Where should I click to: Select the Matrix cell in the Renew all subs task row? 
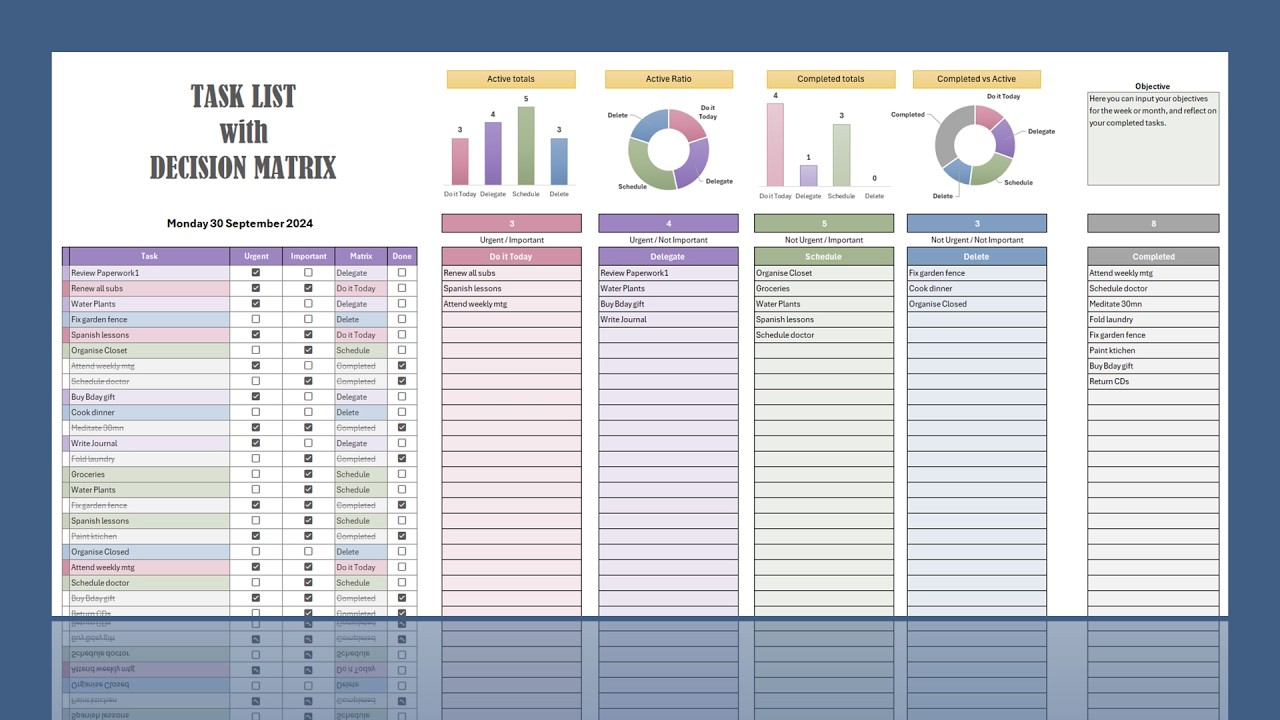[361, 288]
